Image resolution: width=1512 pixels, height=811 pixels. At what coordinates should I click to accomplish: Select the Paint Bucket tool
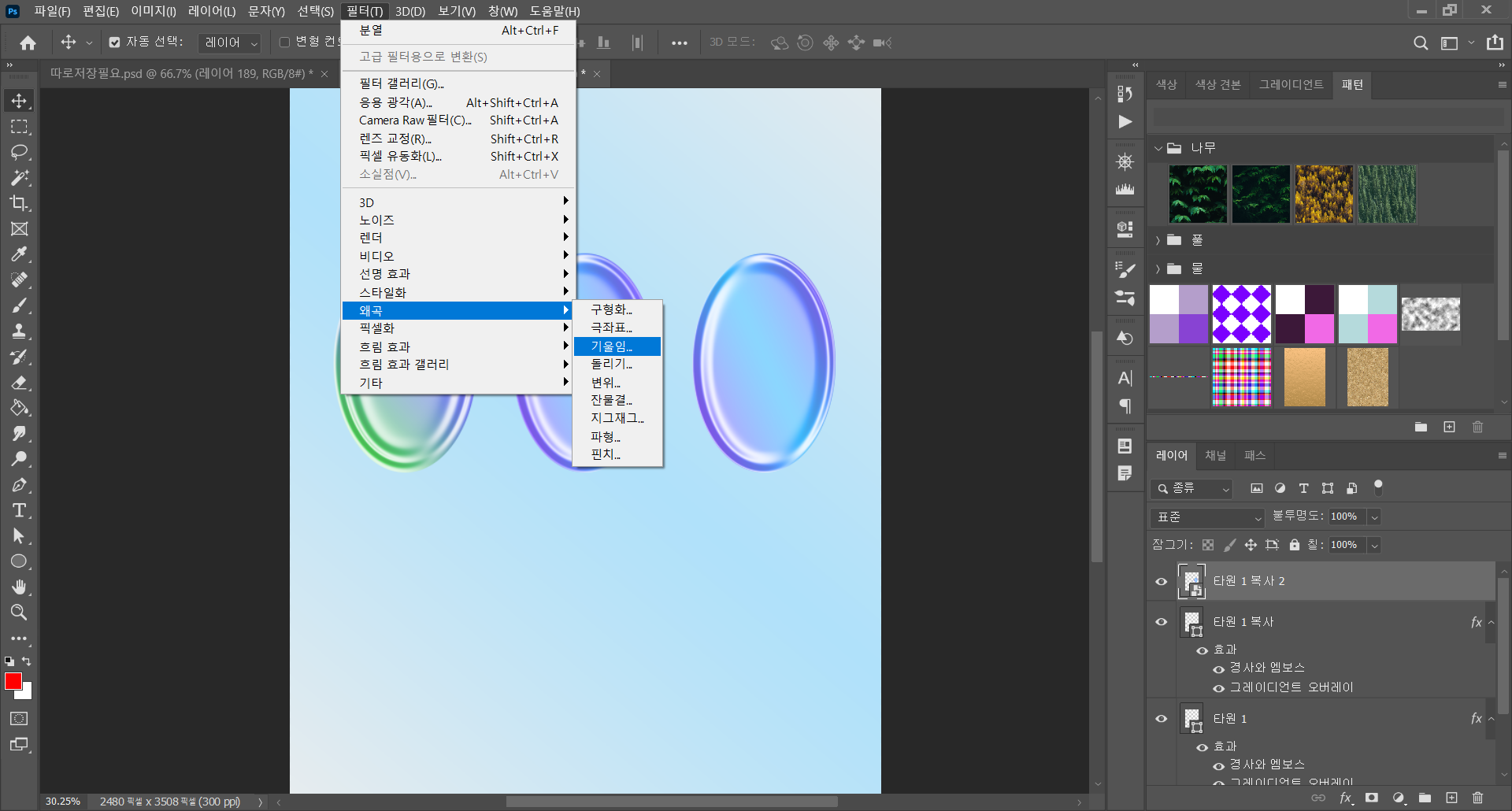[x=19, y=408]
